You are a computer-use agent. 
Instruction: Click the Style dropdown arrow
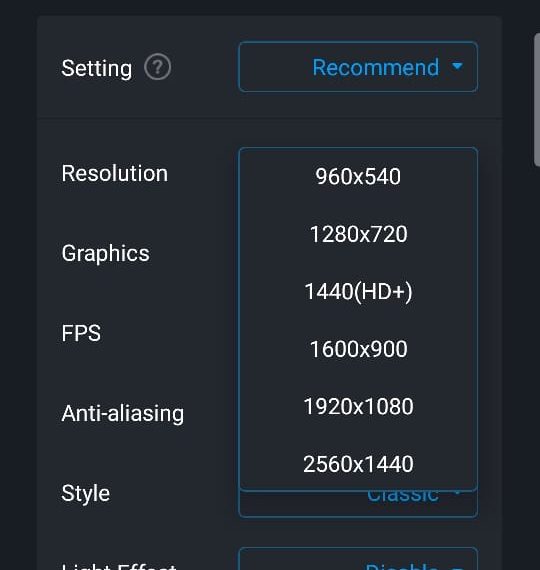(x=457, y=493)
